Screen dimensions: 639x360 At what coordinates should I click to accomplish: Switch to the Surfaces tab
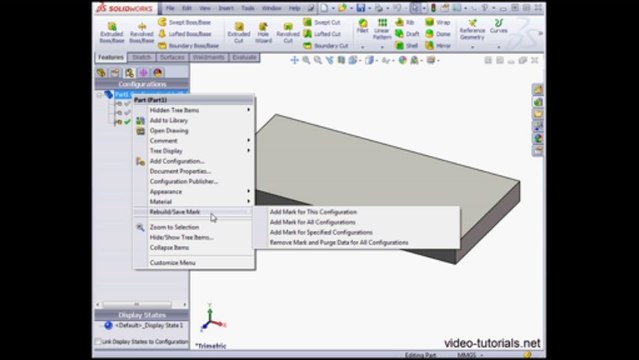click(172, 57)
